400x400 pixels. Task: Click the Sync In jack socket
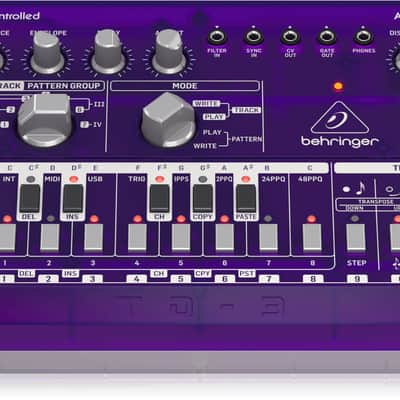(x=254, y=37)
